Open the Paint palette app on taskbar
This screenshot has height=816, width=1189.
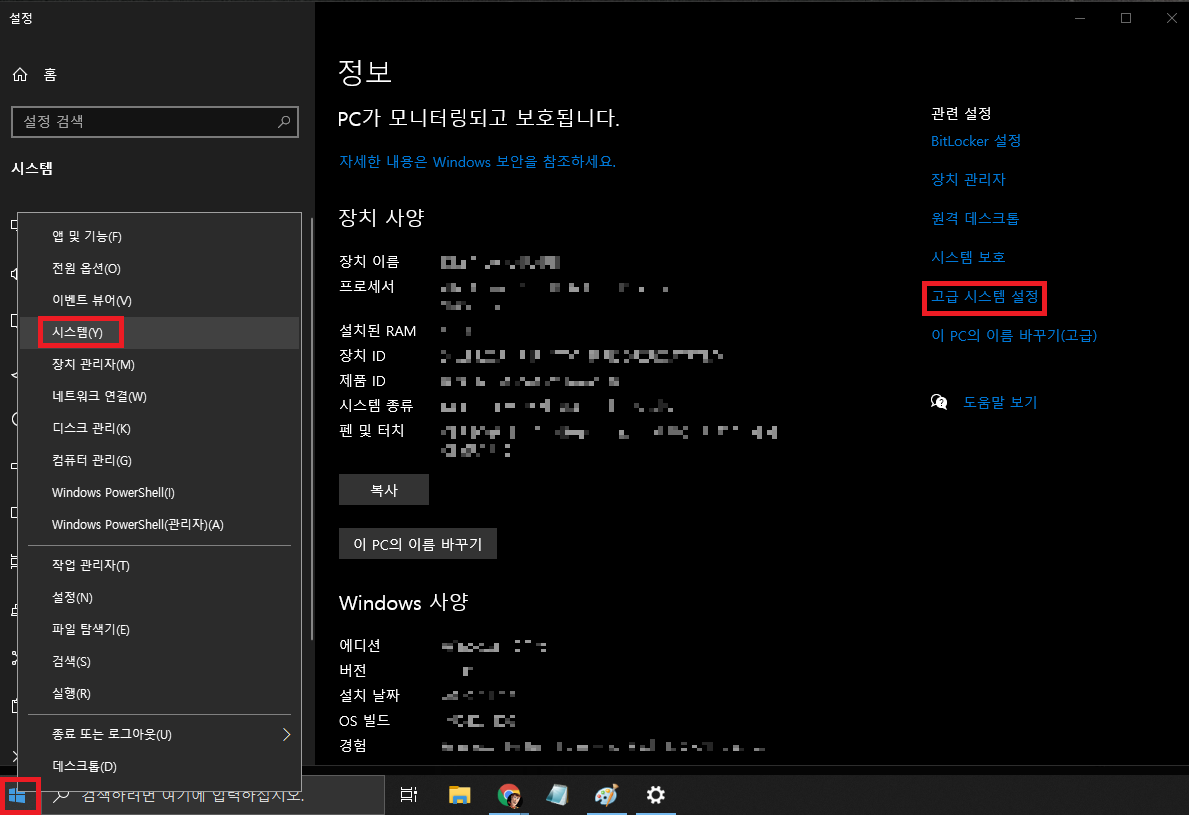(606, 795)
